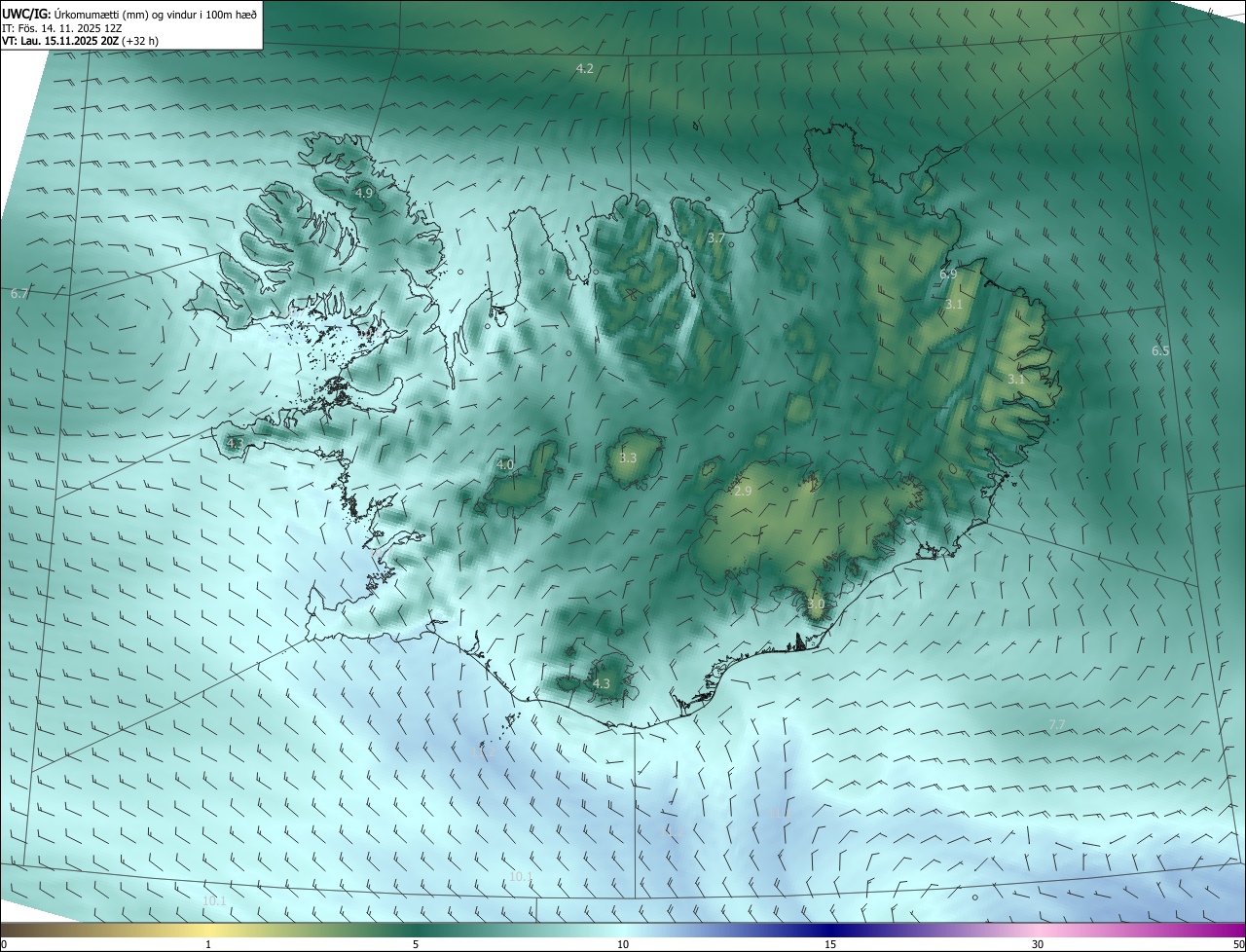The image size is (1246, 952).
Task: Click the light pink band of the color scale
Action: point(1038,930)
